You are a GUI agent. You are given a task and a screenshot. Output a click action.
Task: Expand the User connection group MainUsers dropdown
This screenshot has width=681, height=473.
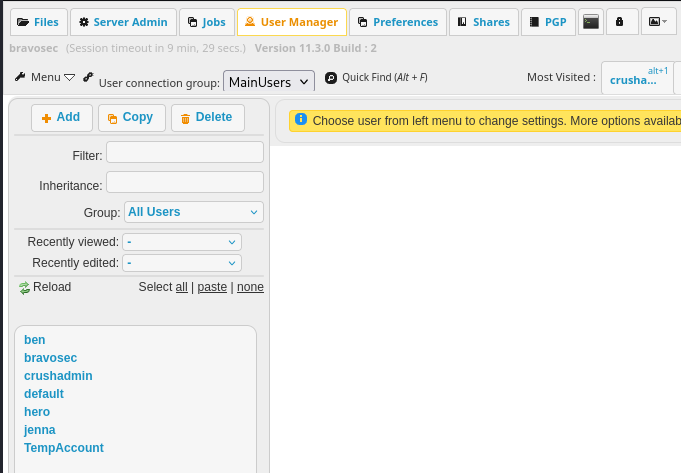(269, 81)
